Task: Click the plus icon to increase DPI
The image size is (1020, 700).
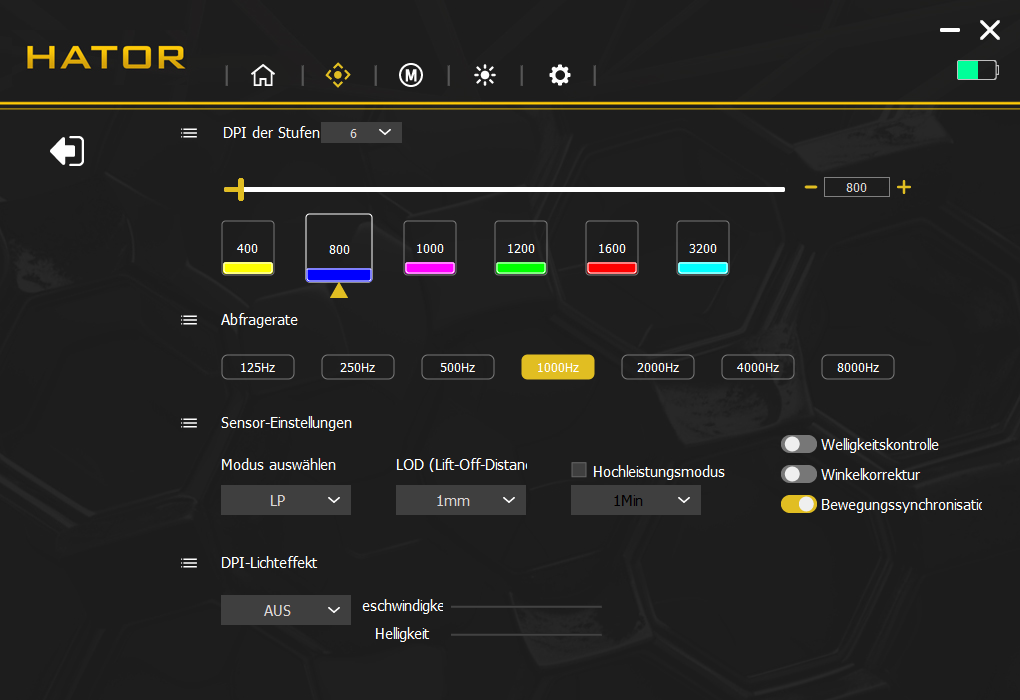Action: click(x=904, y=187)
